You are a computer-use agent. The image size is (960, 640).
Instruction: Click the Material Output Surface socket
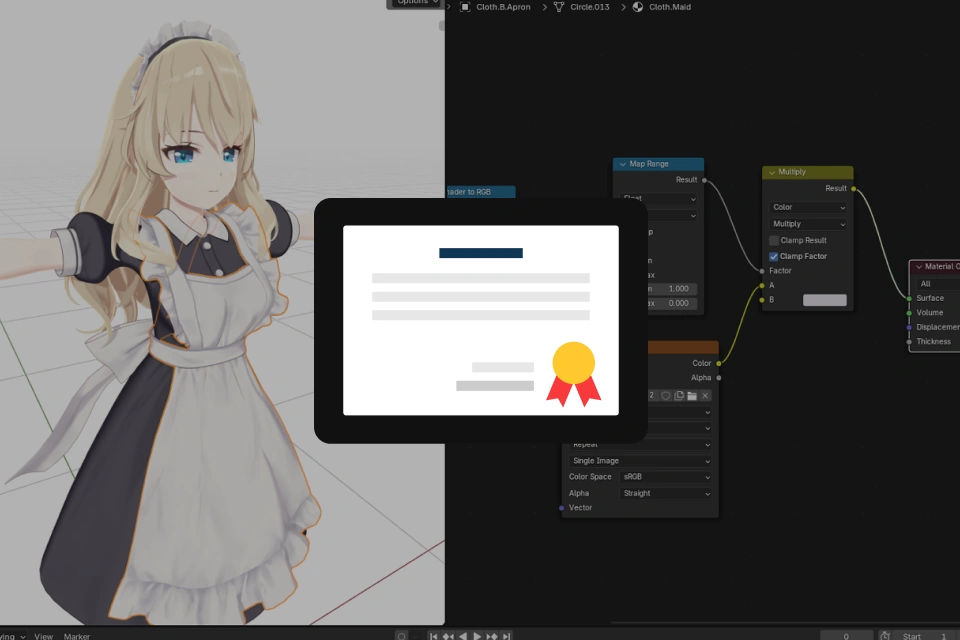point(909,298)
